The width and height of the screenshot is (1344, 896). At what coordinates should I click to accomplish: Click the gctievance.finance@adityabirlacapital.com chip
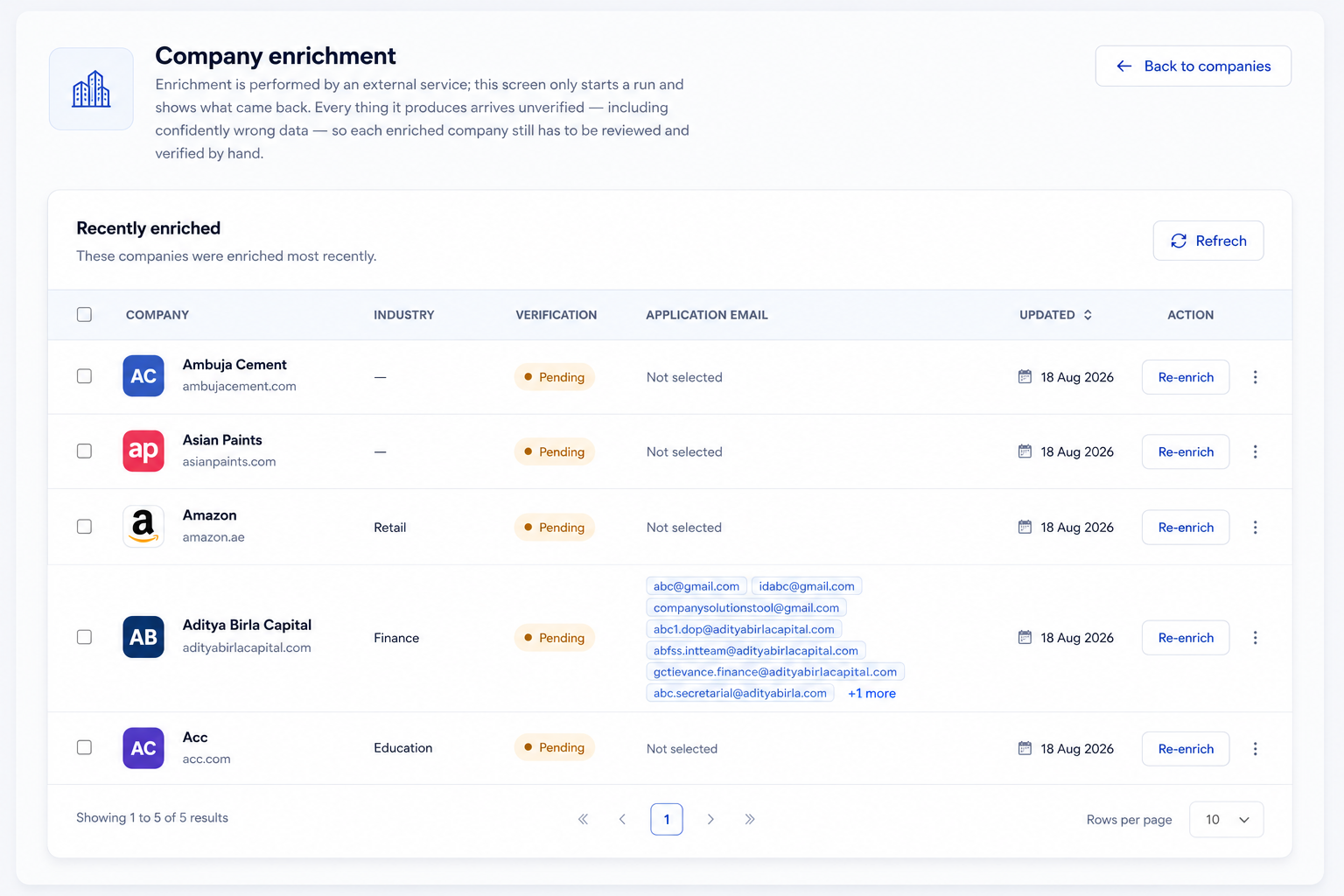pyautogui.click(x=775, y=672)
